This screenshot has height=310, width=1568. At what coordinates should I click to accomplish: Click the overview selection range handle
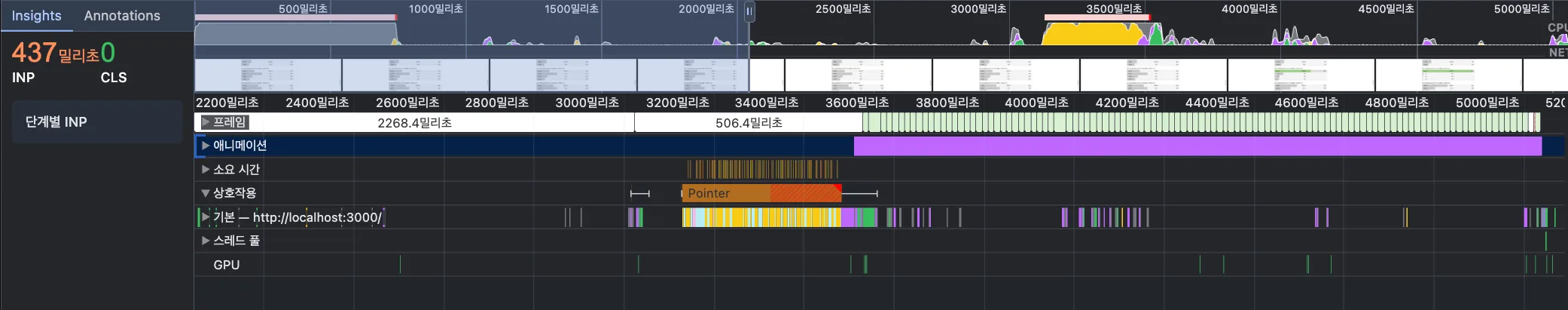point(749,11)
